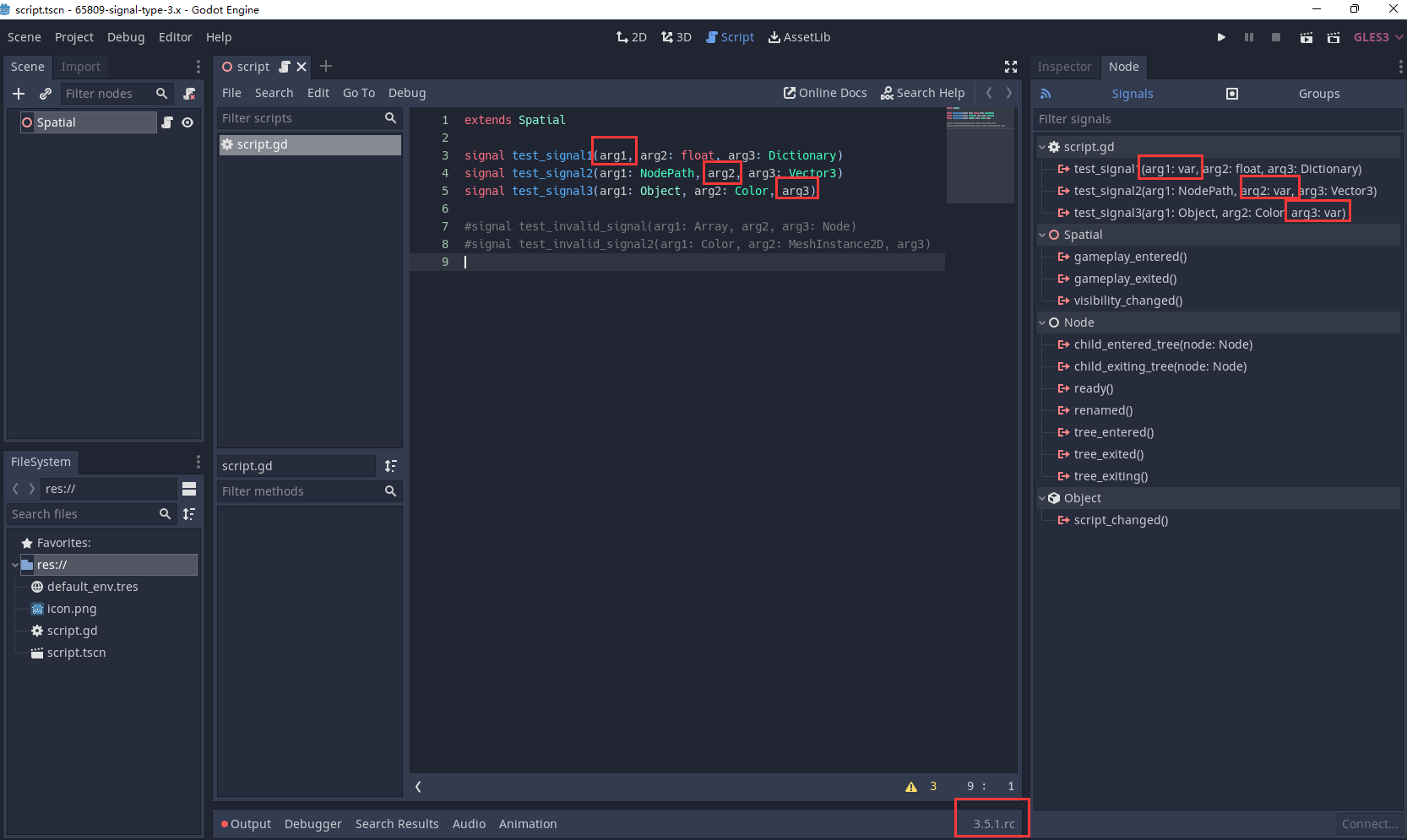Open the Project menu

(74, 37)
